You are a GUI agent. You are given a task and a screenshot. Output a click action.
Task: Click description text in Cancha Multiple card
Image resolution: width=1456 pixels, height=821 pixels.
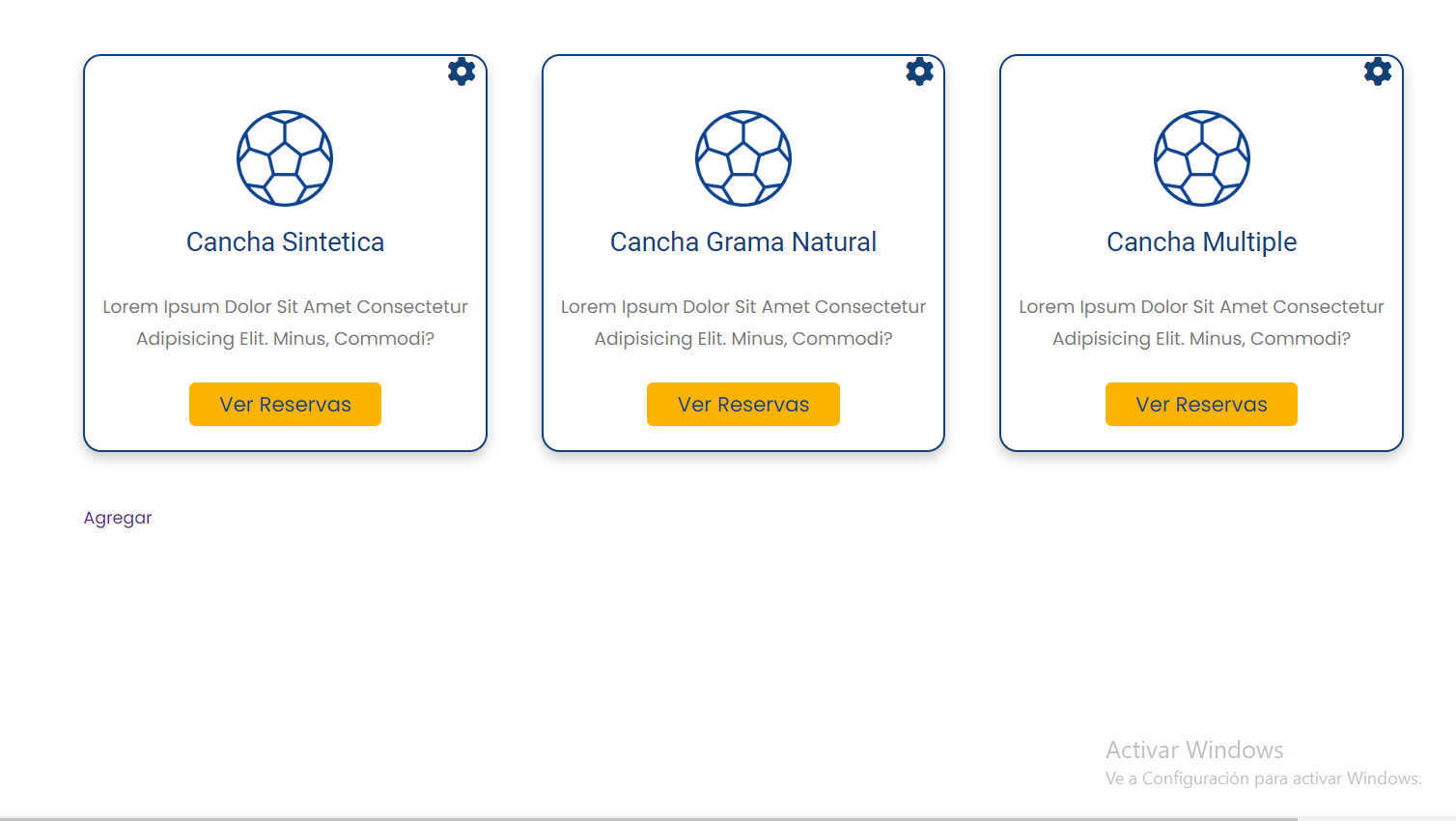(1202, 323)
